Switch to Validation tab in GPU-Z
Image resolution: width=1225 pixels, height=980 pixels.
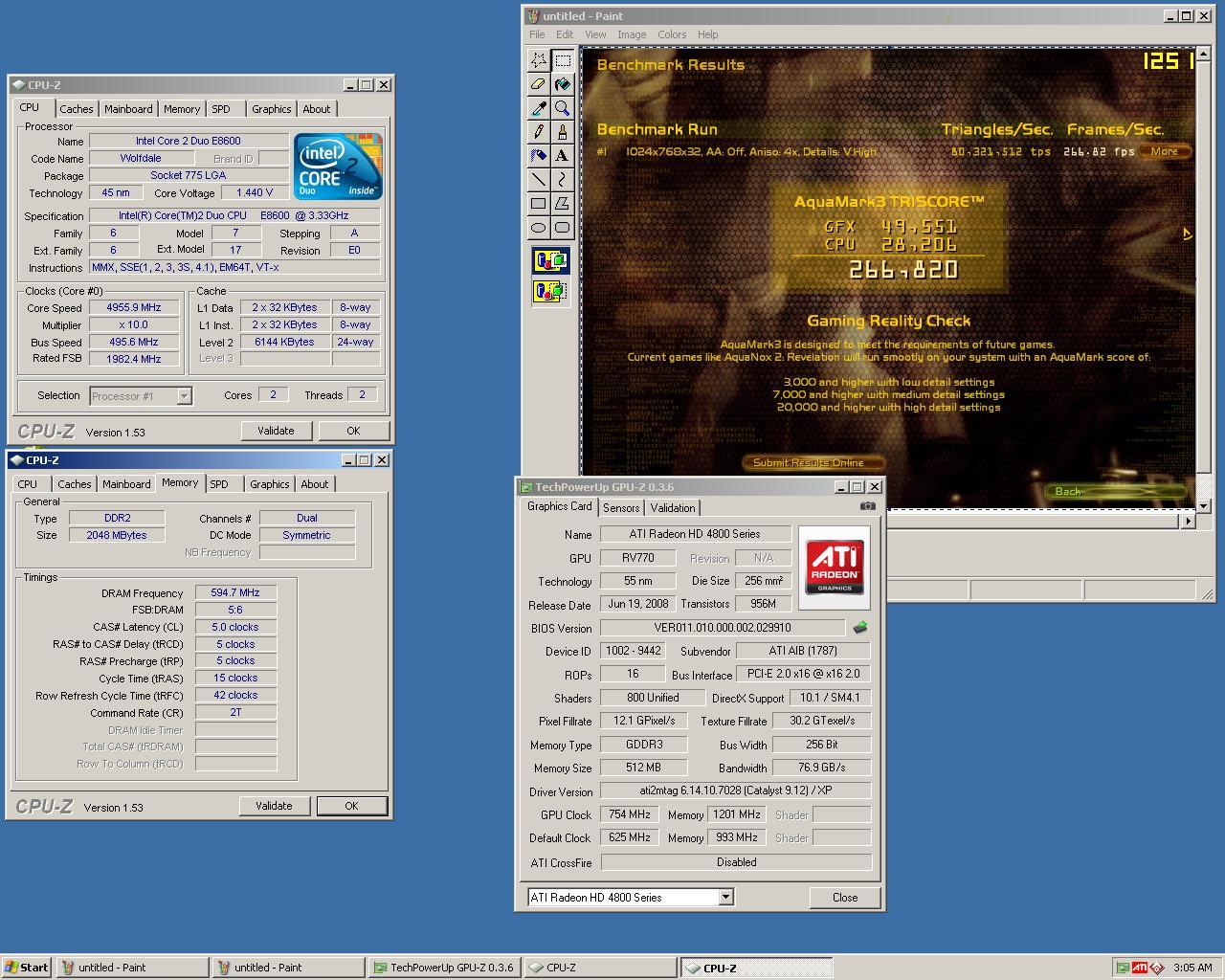[x=673, y=508]
